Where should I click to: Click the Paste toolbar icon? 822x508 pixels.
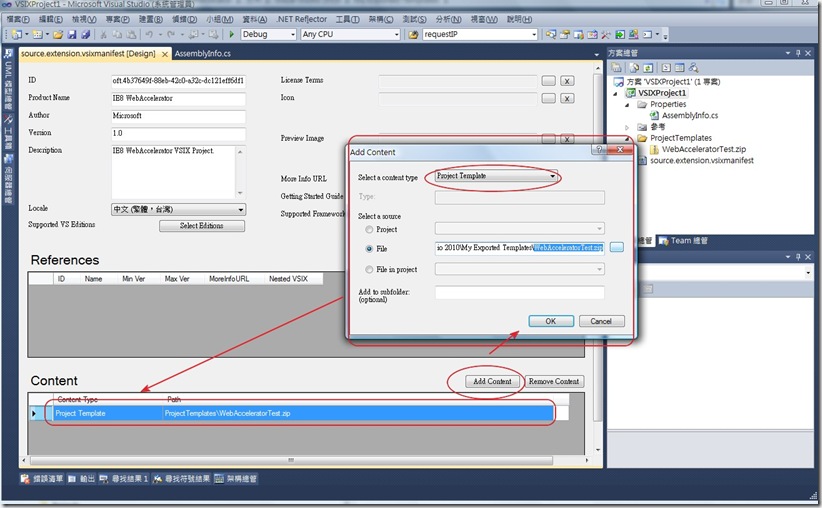(x=131, y=35)
